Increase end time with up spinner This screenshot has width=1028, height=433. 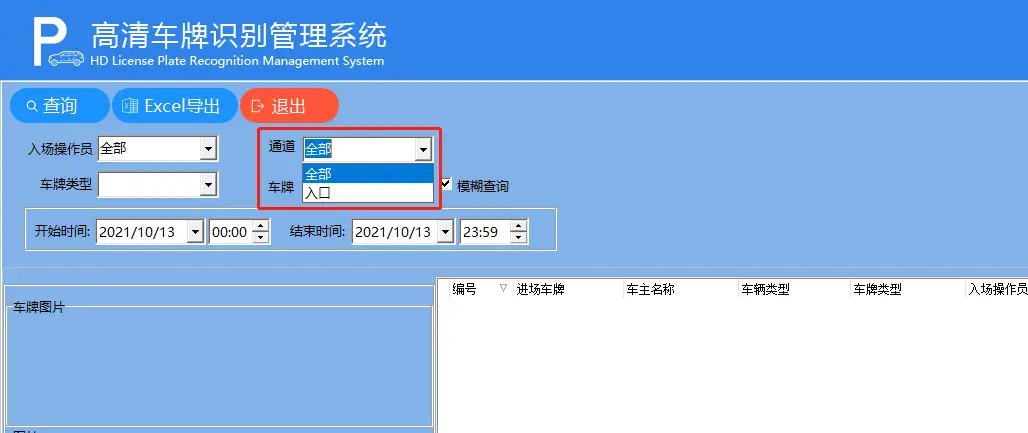tap(519, 226)
